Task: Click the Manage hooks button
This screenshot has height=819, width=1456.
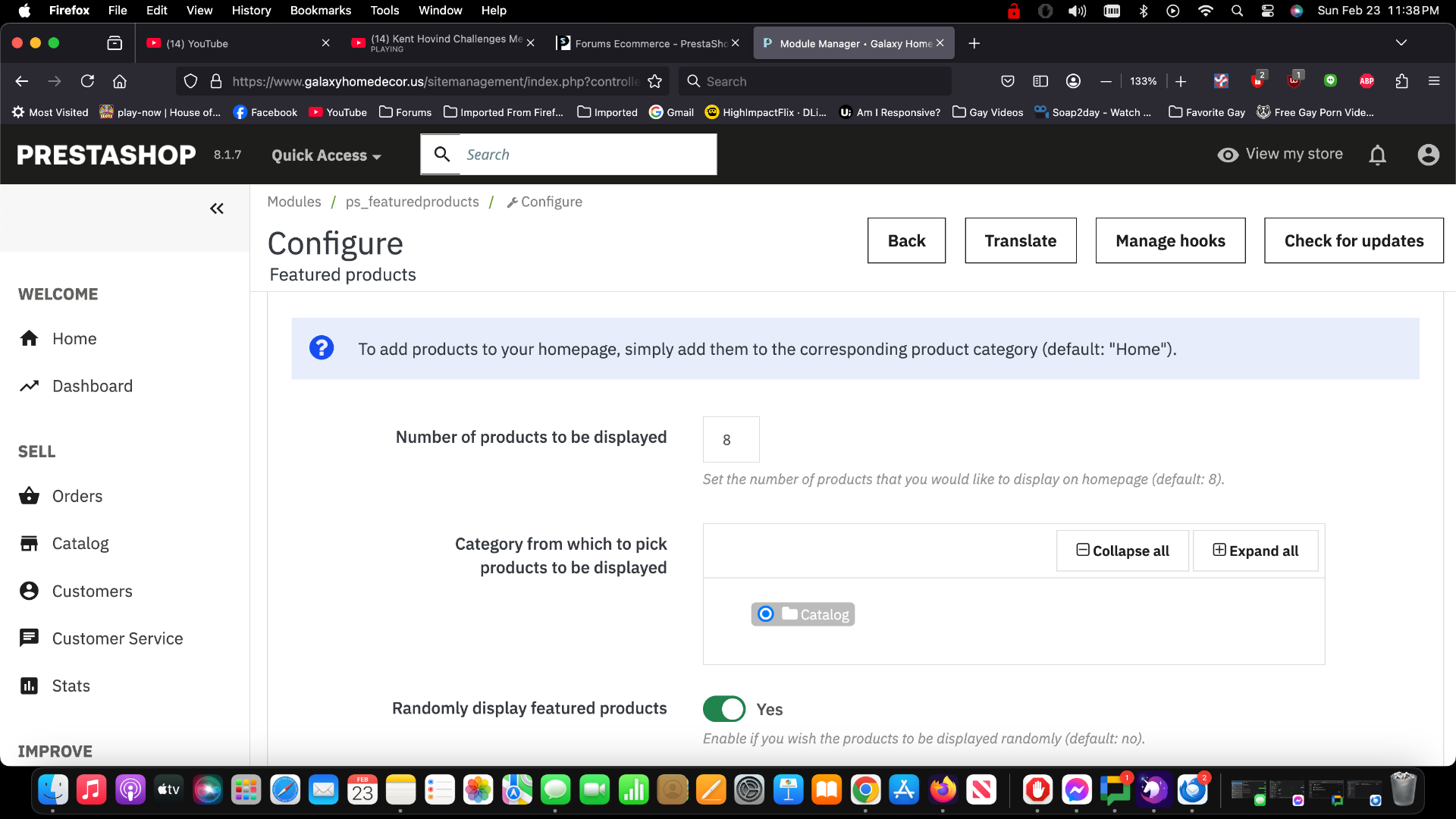Action: [x=1170, y=240]
